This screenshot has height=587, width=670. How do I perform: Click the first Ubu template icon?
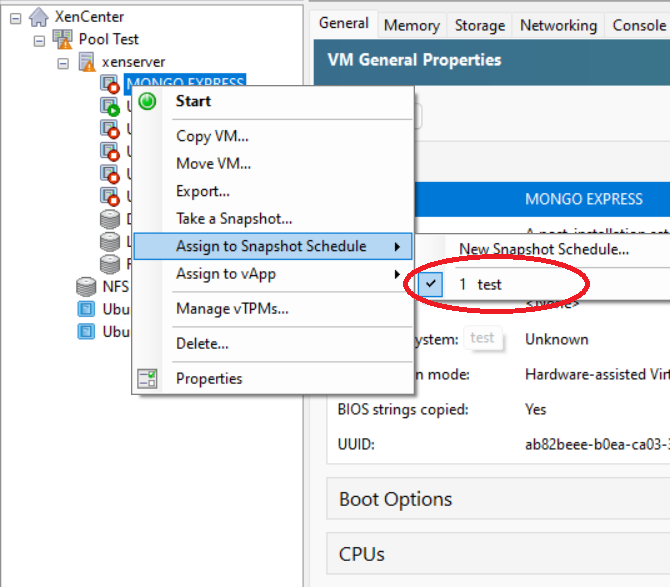(86, 309)
